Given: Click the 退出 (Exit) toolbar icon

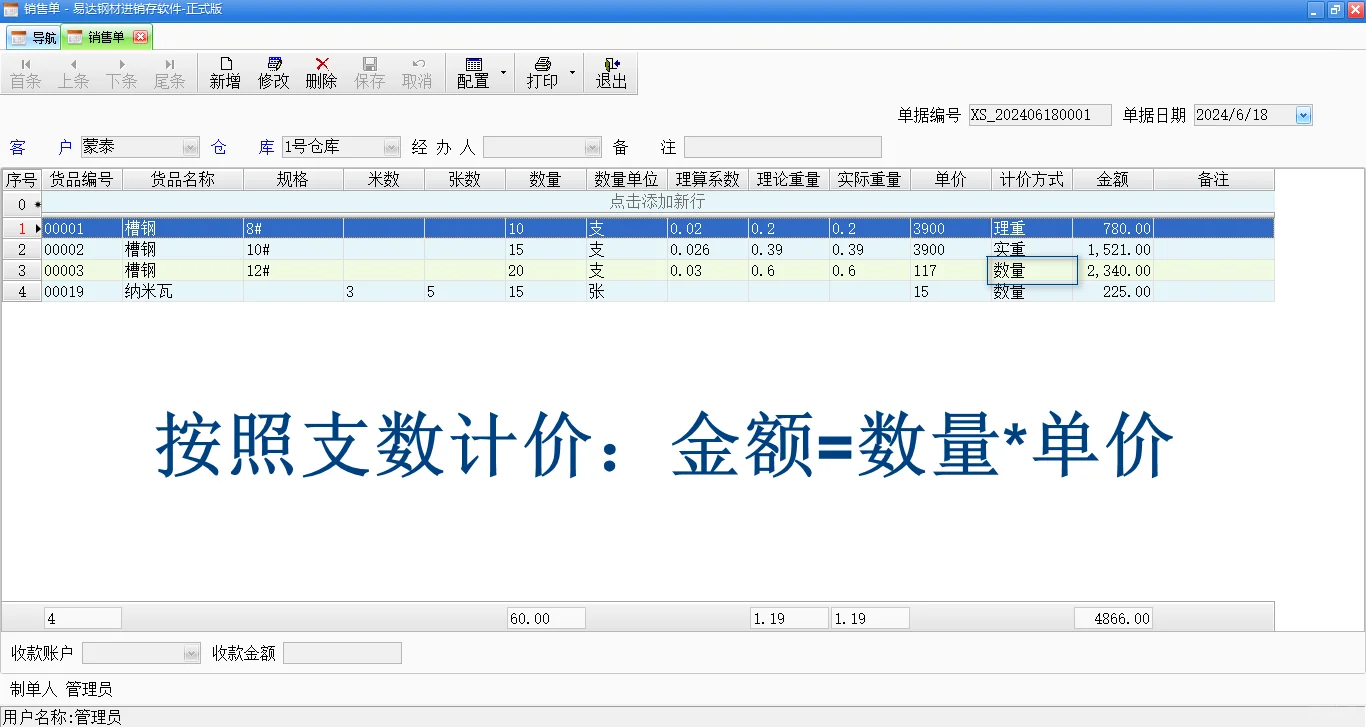Looking at the screenshot, I should coord(611,72).
